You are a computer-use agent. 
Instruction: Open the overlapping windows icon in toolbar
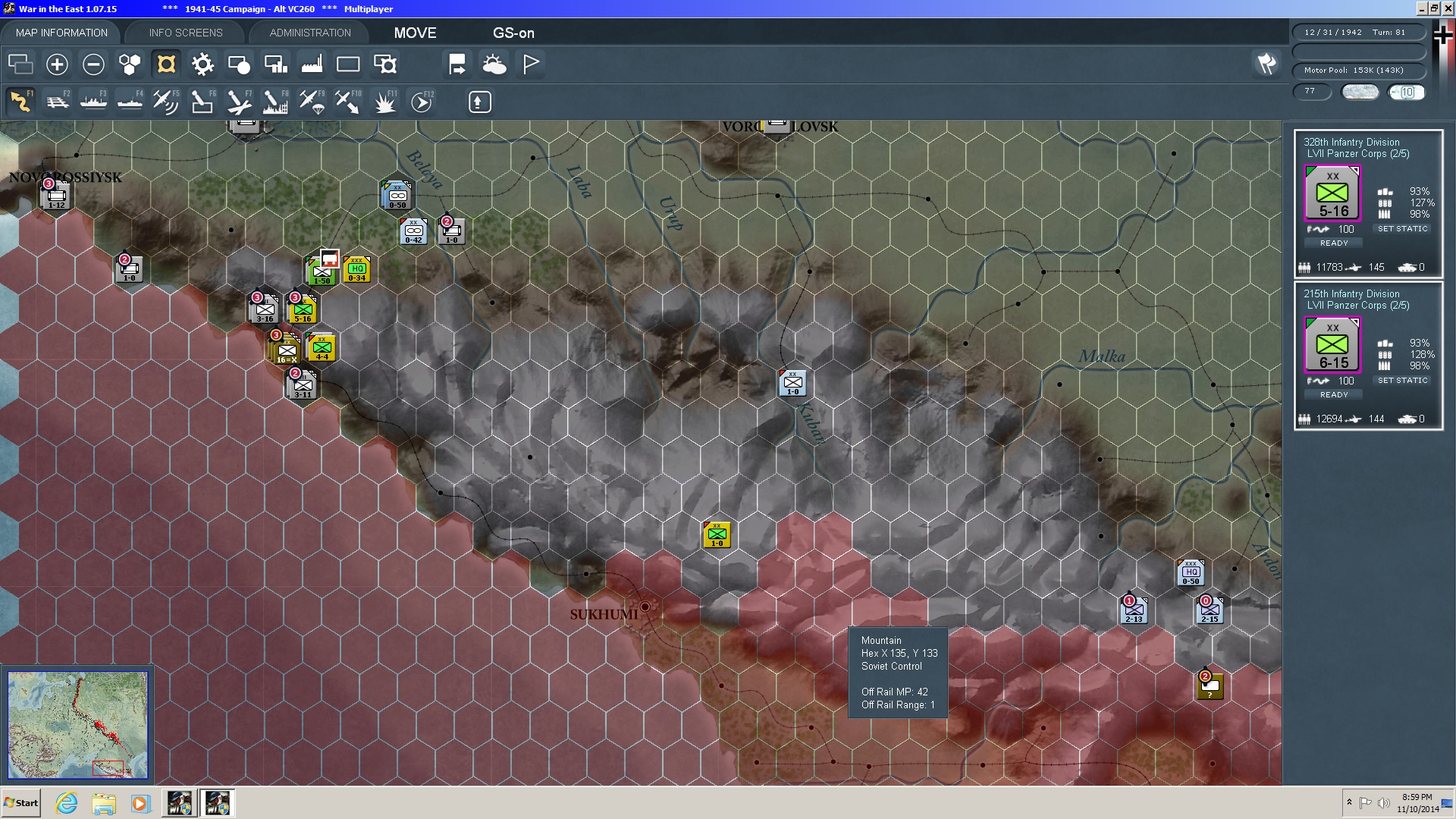(x=20, y=64)
